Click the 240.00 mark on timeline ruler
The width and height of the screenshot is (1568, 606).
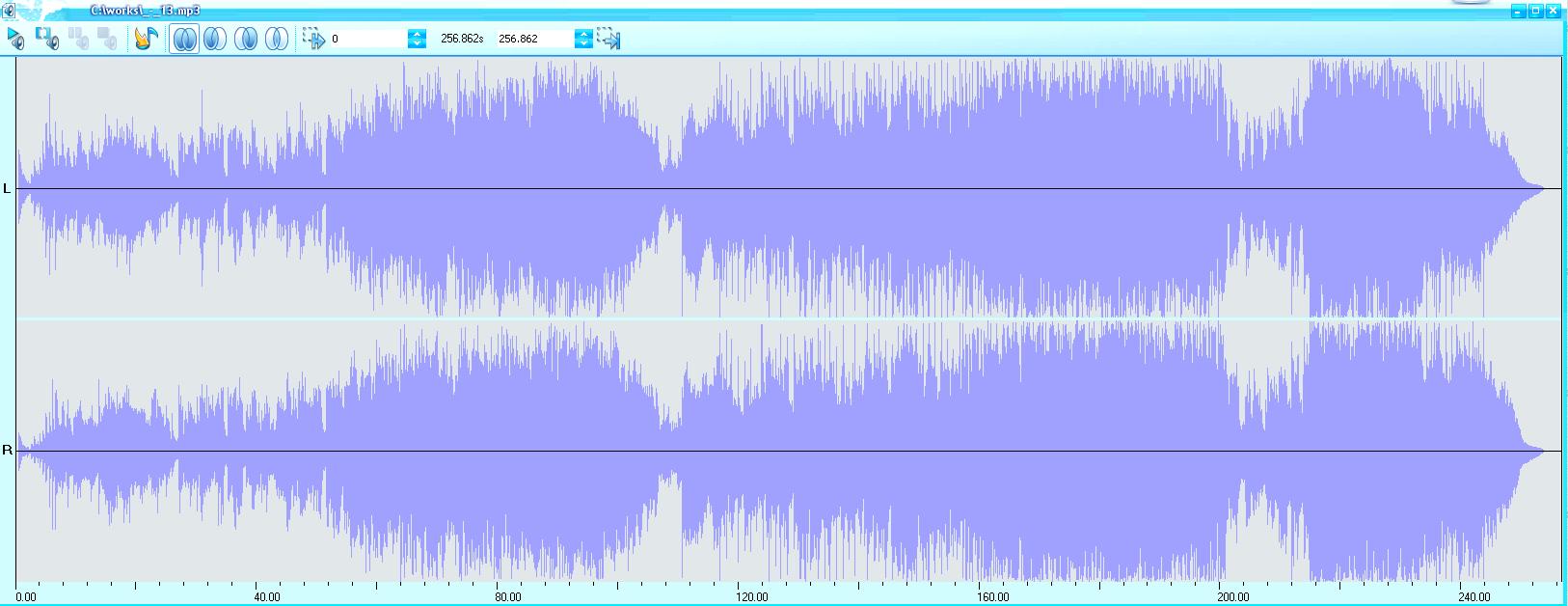tap(1475, 597)
